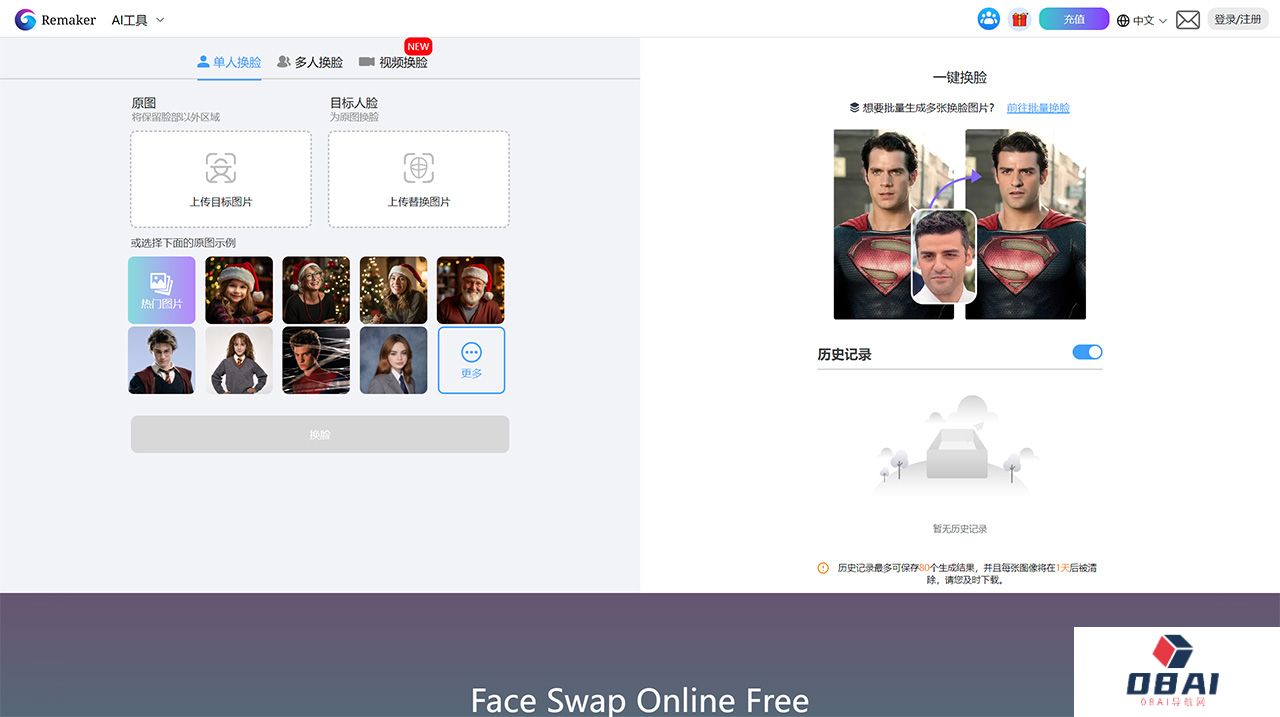Image resolution: width=1280 pixels, height=717 pixels.
Task: Select the bearded Santa man sample
Action: tap(471, 290)
